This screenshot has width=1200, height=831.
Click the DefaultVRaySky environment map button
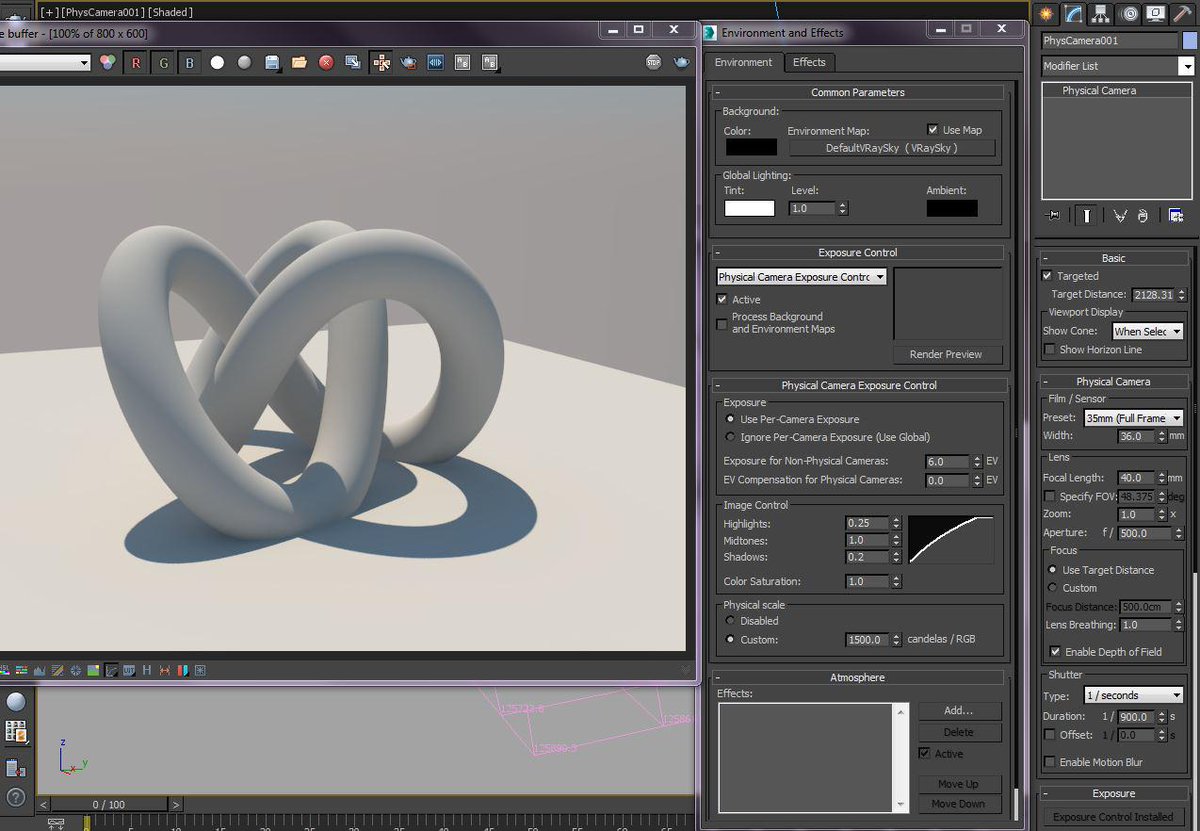pos(892,148)
